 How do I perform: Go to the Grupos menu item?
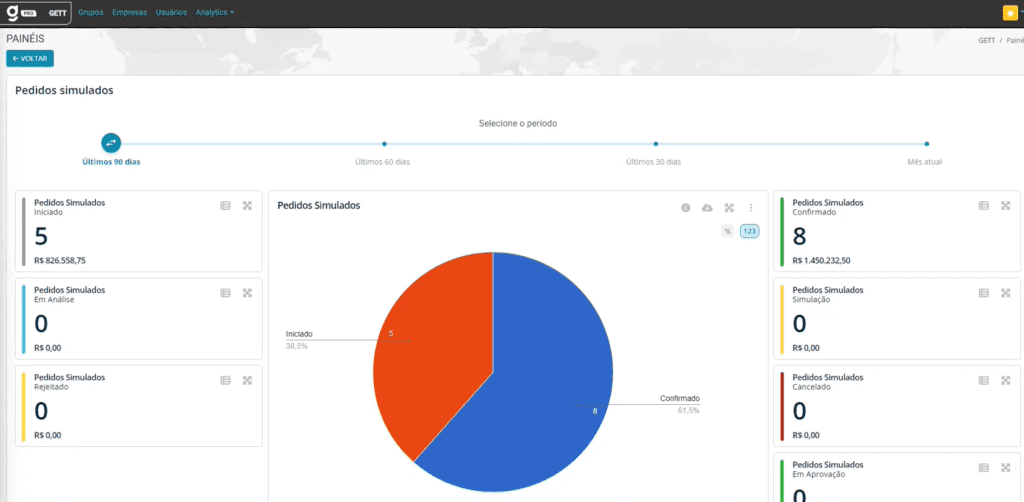(91, 13)
